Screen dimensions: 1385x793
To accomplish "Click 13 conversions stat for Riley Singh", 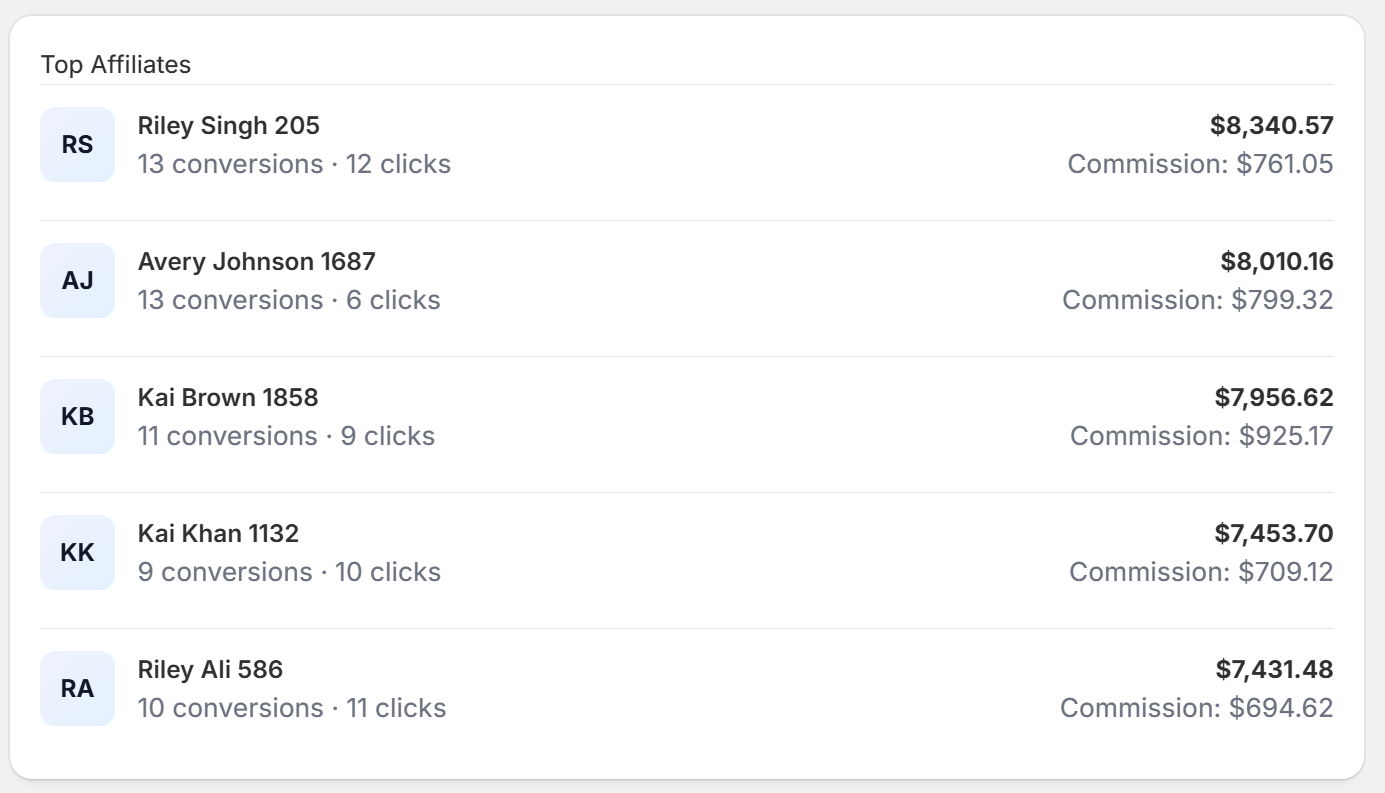I will (230, 163).
